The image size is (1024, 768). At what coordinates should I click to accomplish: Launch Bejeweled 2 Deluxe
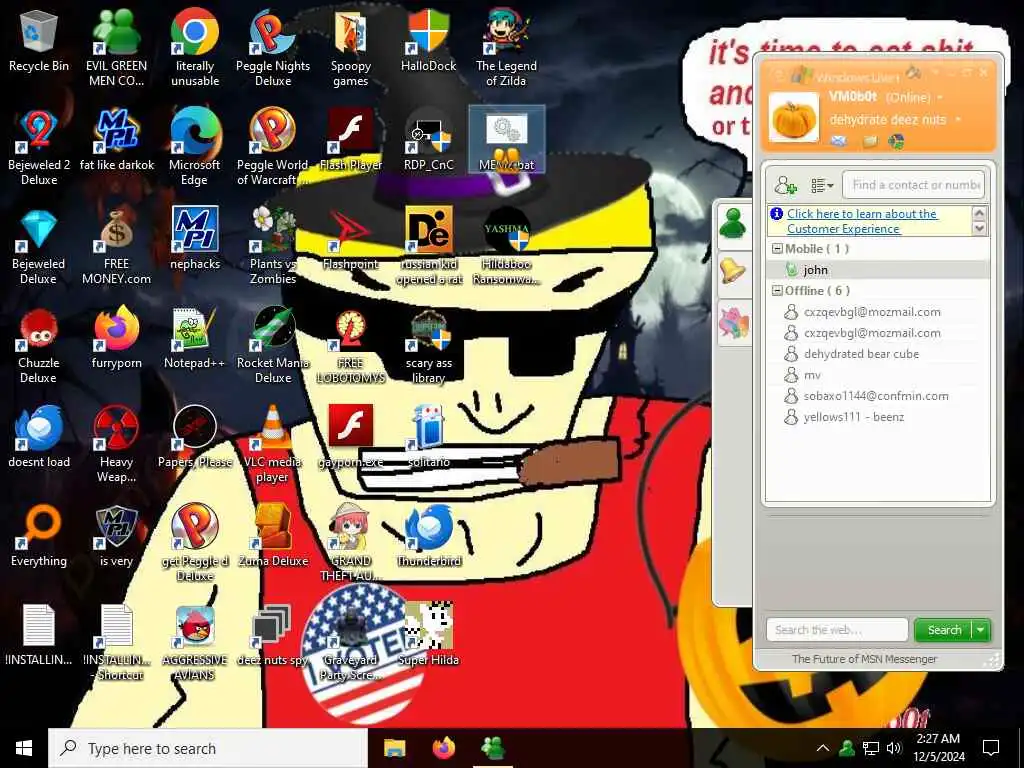coord(39,148)
